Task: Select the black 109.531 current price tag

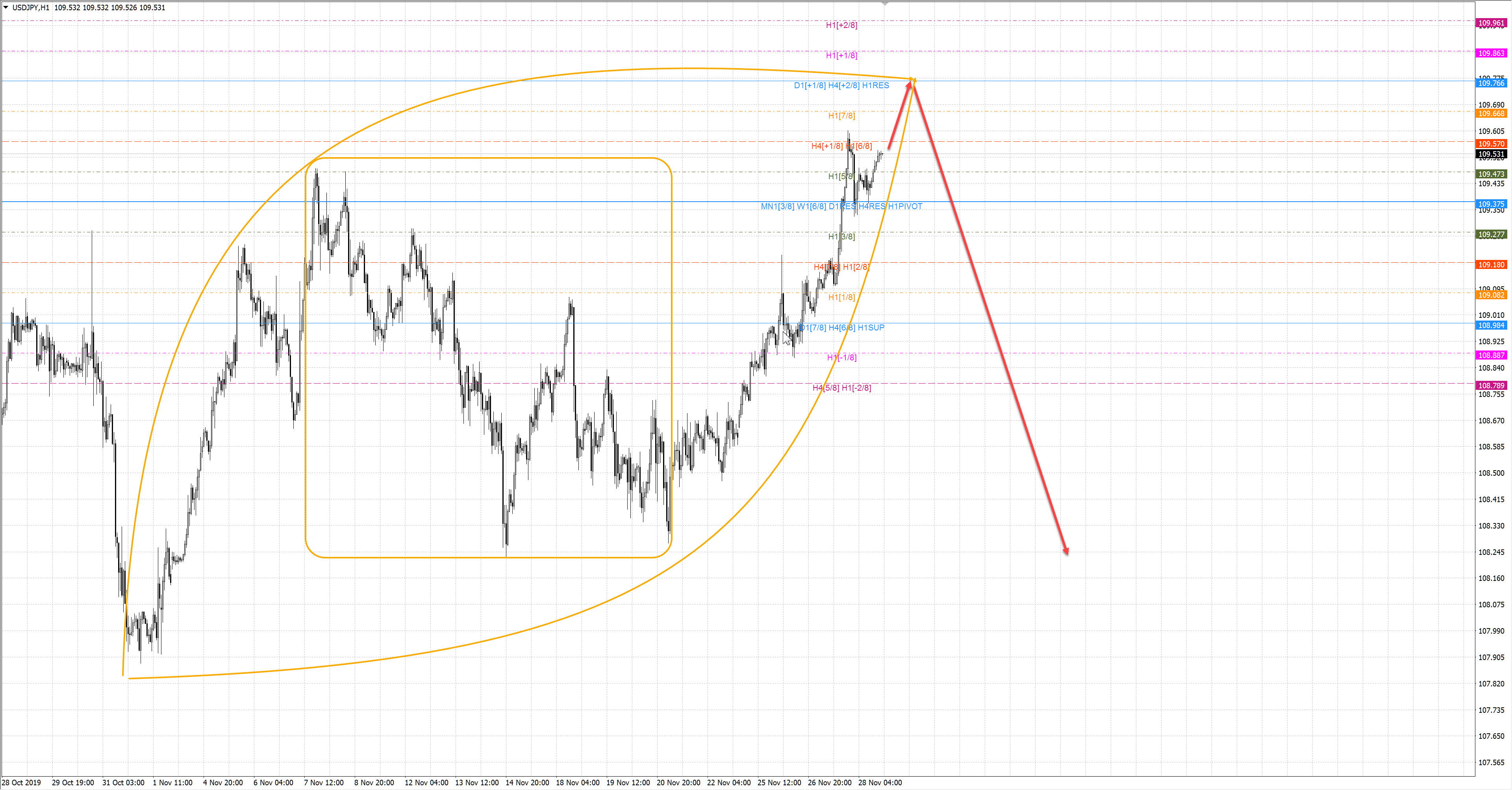Action: pyautogui.click(x=1491, y=154)
